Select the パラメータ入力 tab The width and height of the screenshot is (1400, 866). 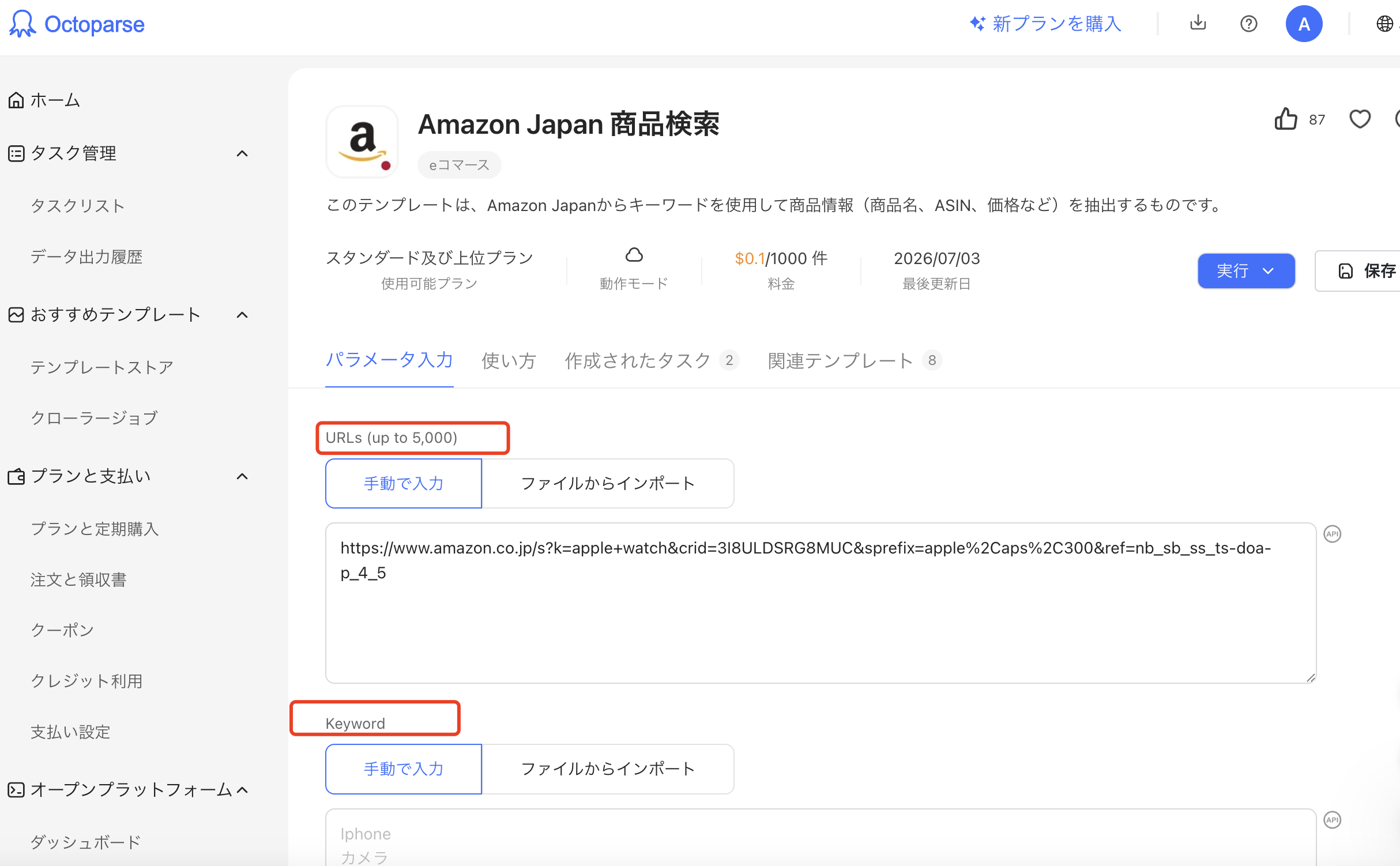[389, 360]
